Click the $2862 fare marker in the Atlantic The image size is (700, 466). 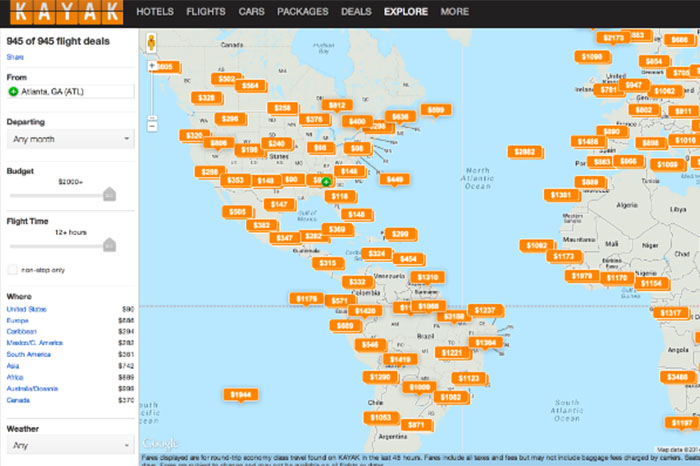(x=523, y=152)
